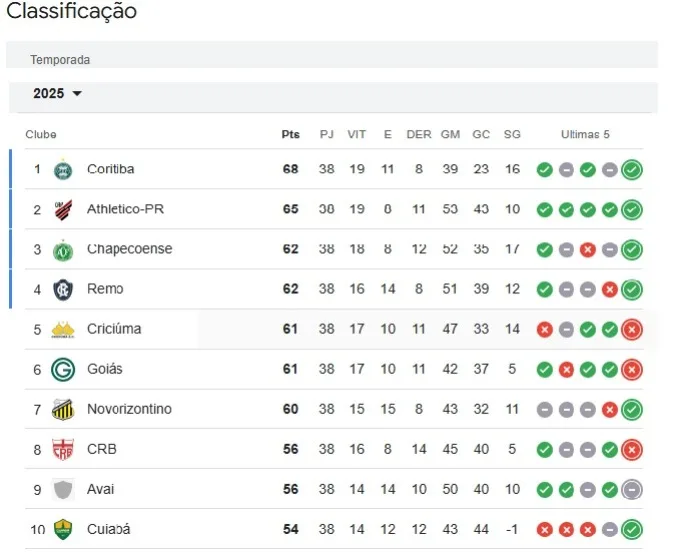Image resolution: width=695 pixels, height=558 pixels.
Task: Open the 2025 season dropdown
Action: click(57, 94)
